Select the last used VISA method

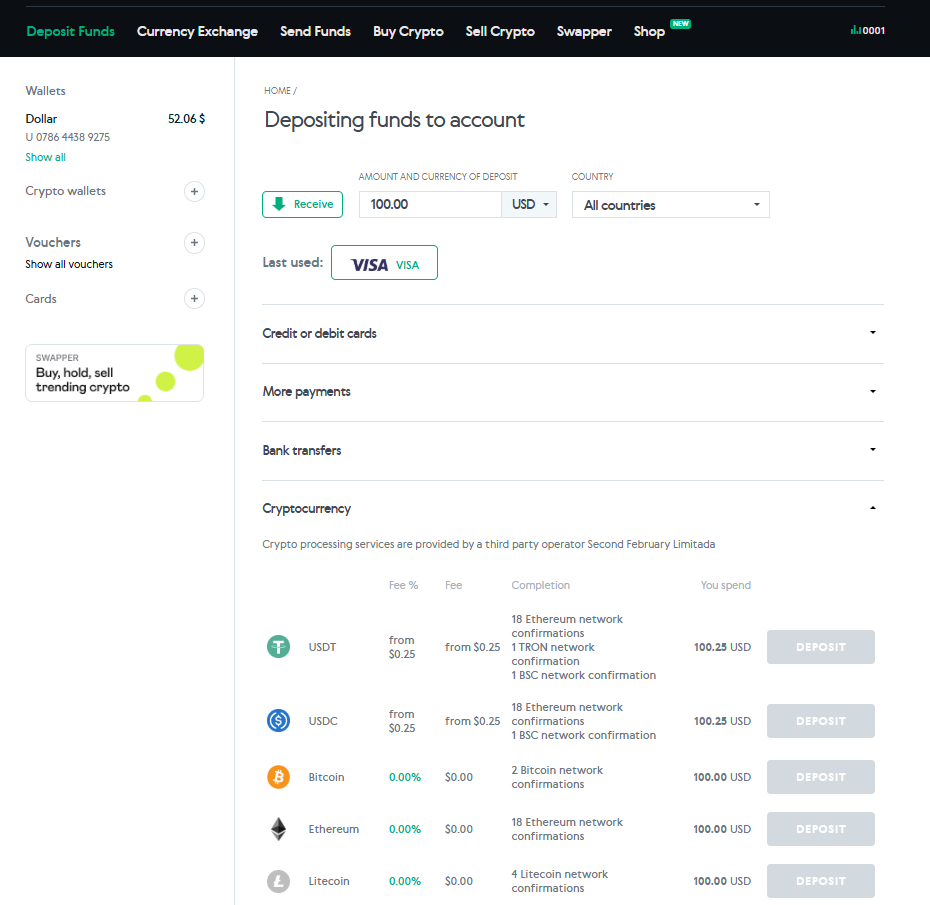[x=384, y=264]
